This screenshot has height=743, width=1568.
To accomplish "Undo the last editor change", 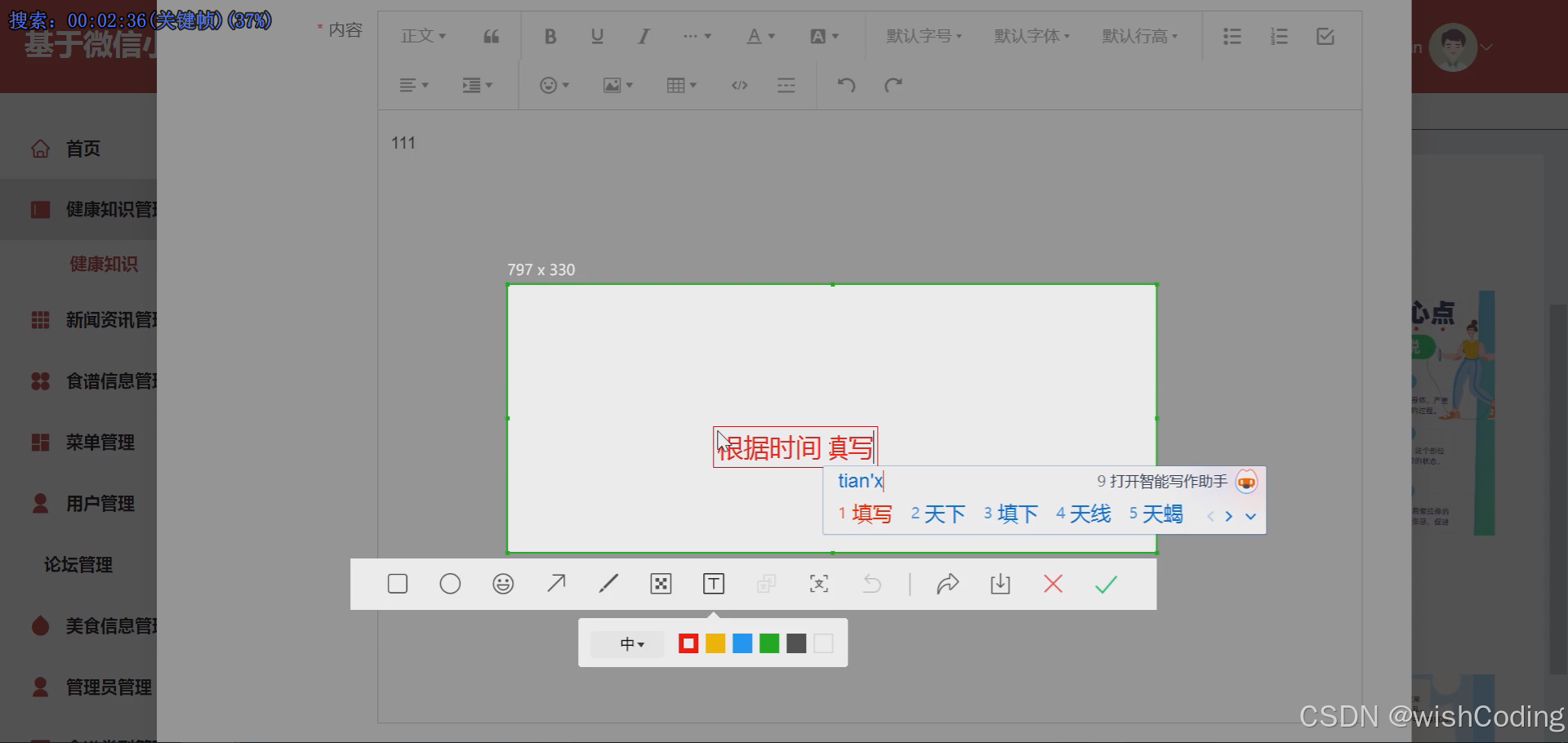I will [846, 85].
